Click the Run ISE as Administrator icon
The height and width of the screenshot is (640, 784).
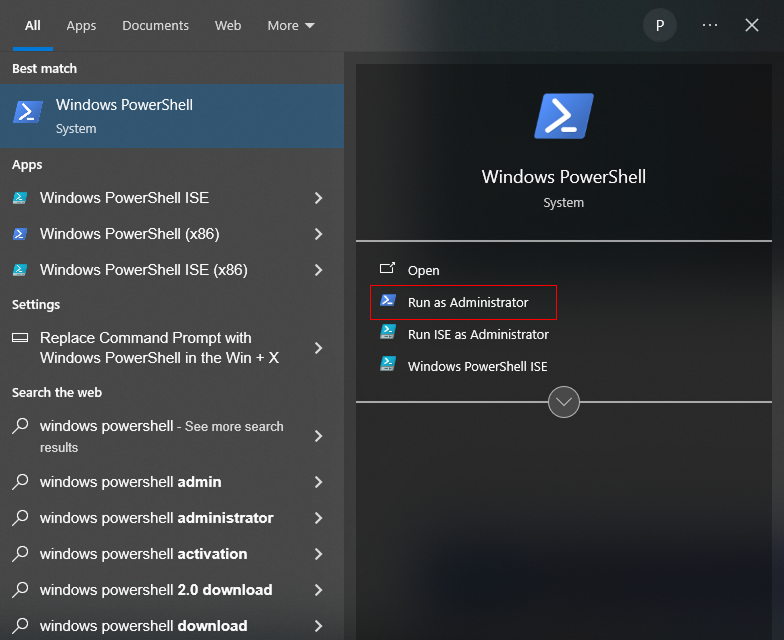388,332
